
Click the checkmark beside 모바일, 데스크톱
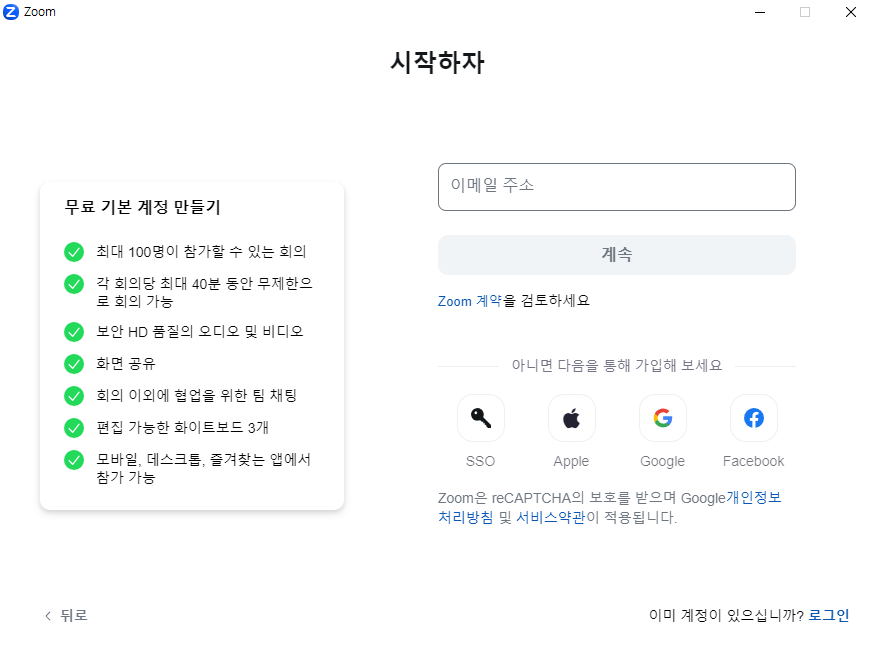(74, 460)
